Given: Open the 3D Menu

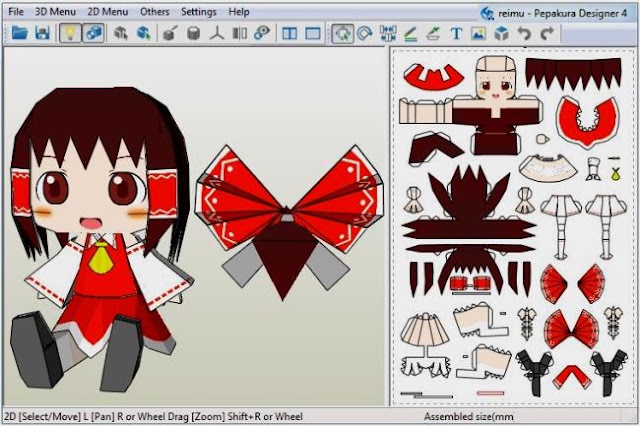Looking at the screenshot, I should click(x=55, y=12).
